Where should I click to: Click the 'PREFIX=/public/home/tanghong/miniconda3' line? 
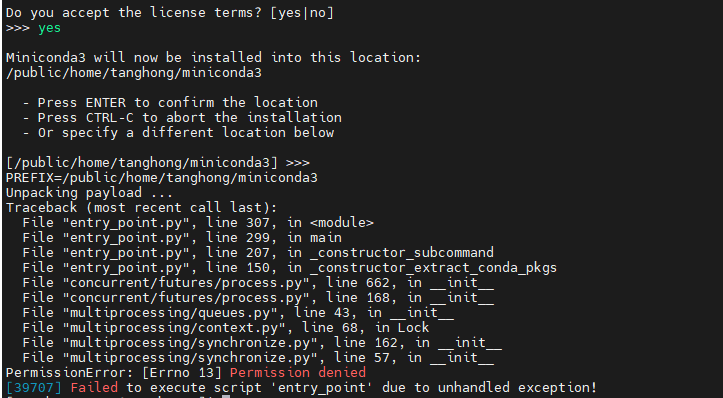(x=162, y=178)
